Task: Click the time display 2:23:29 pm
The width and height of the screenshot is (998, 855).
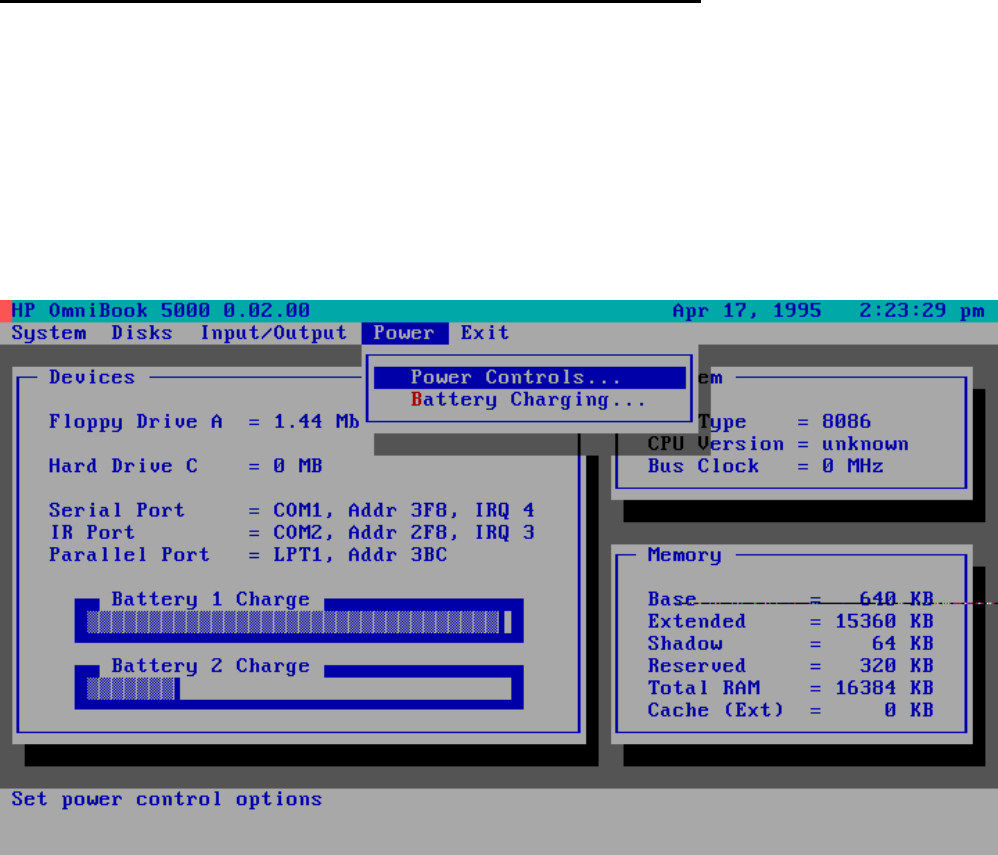Action: (921, 311)
